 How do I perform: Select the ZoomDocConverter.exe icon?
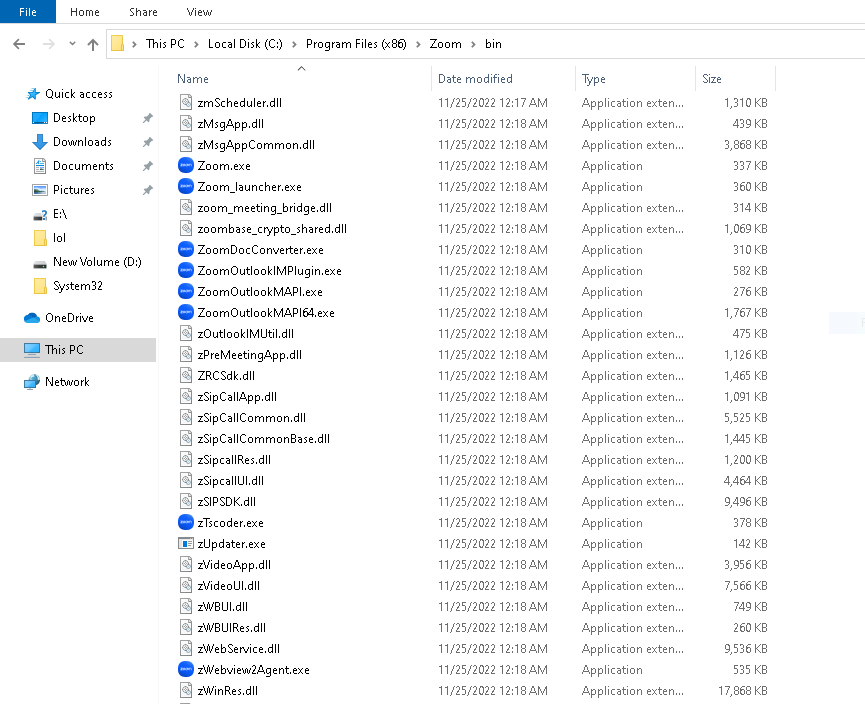click(x=186, y=249)
